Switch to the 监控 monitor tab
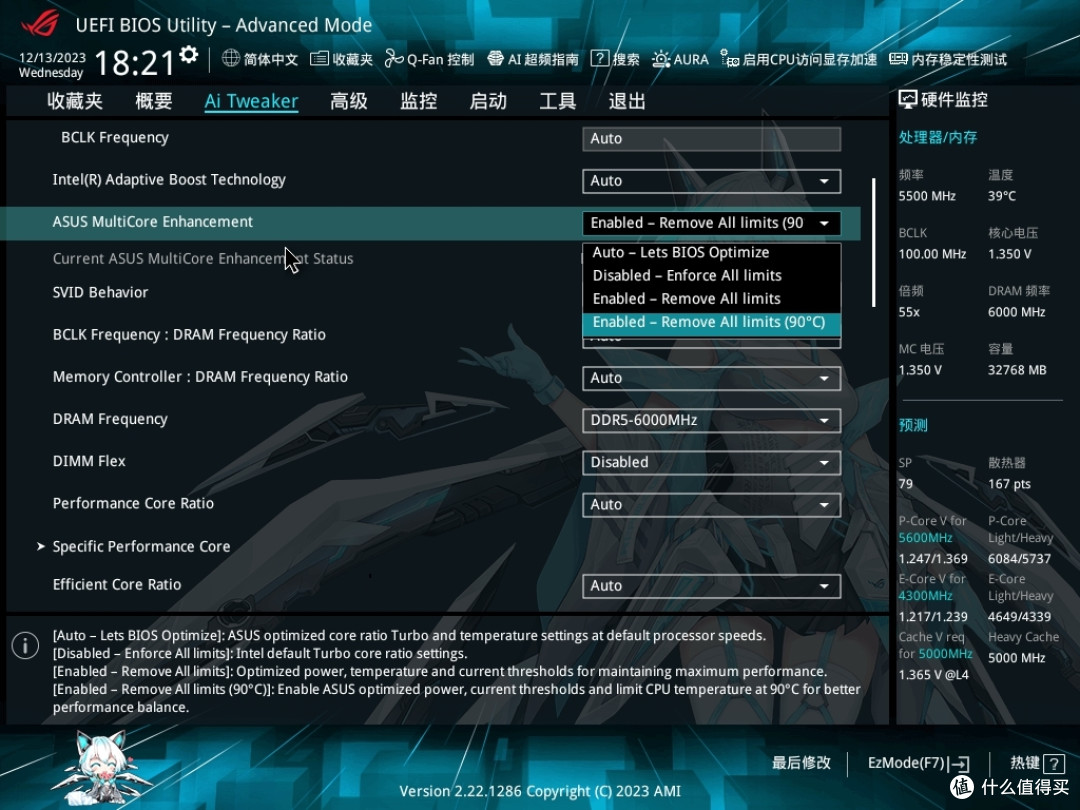The height and width of the screenshot is (810, 1080). point(418,101)
